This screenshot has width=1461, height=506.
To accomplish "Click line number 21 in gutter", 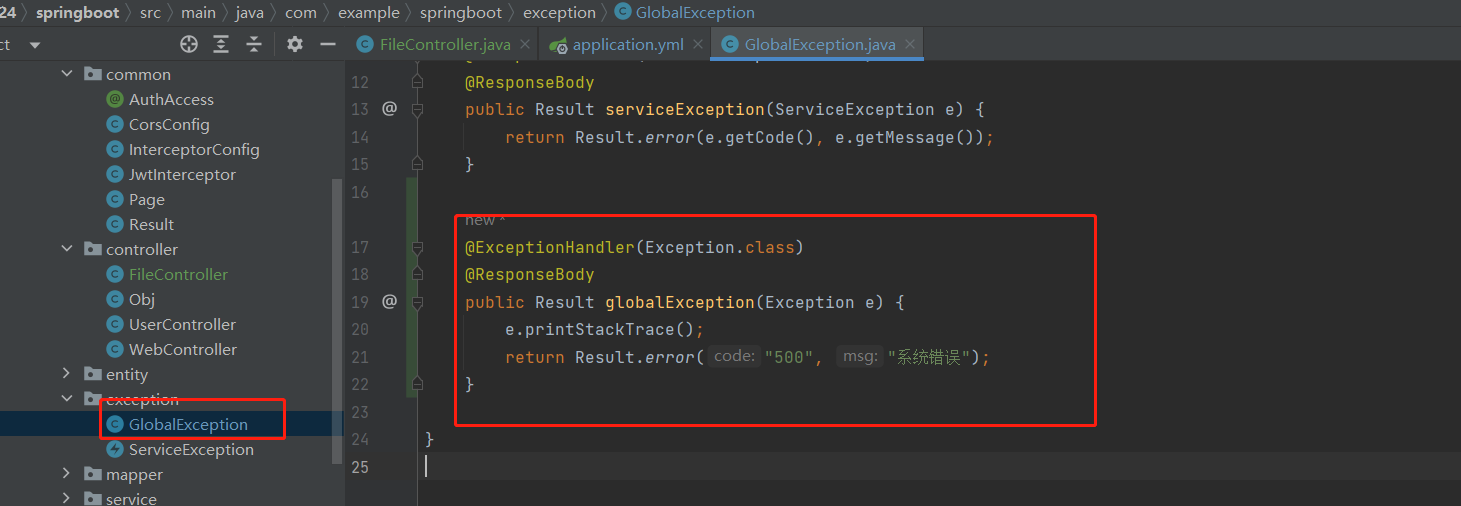I will click(360, 357).
